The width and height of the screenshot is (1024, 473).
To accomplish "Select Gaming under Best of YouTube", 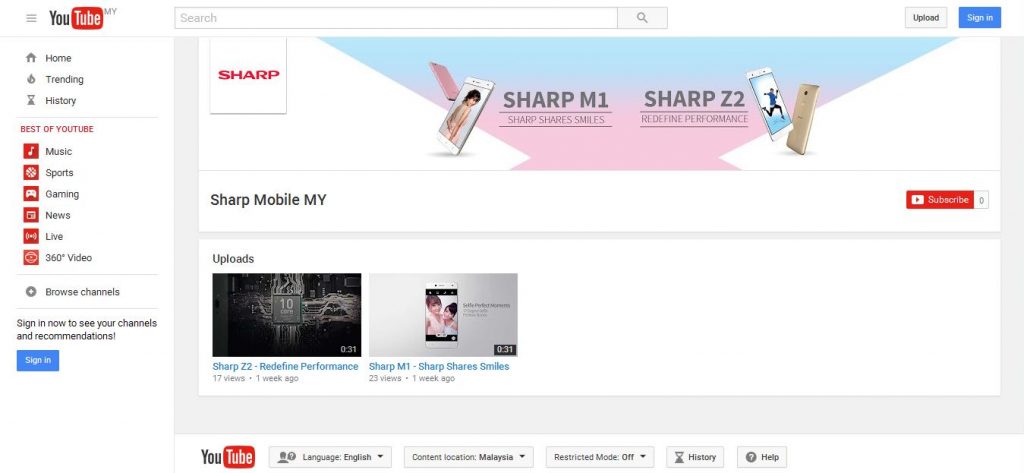I will click(x=62, y=194).
